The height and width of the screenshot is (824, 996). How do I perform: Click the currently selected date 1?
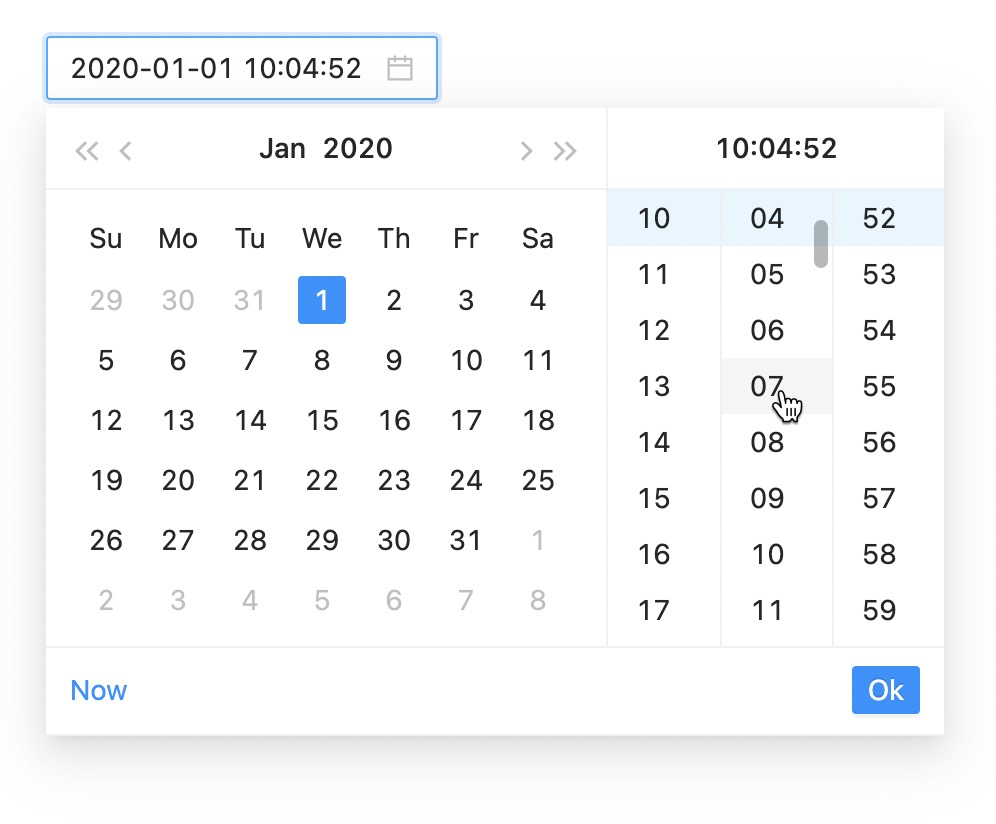(322, 300)
